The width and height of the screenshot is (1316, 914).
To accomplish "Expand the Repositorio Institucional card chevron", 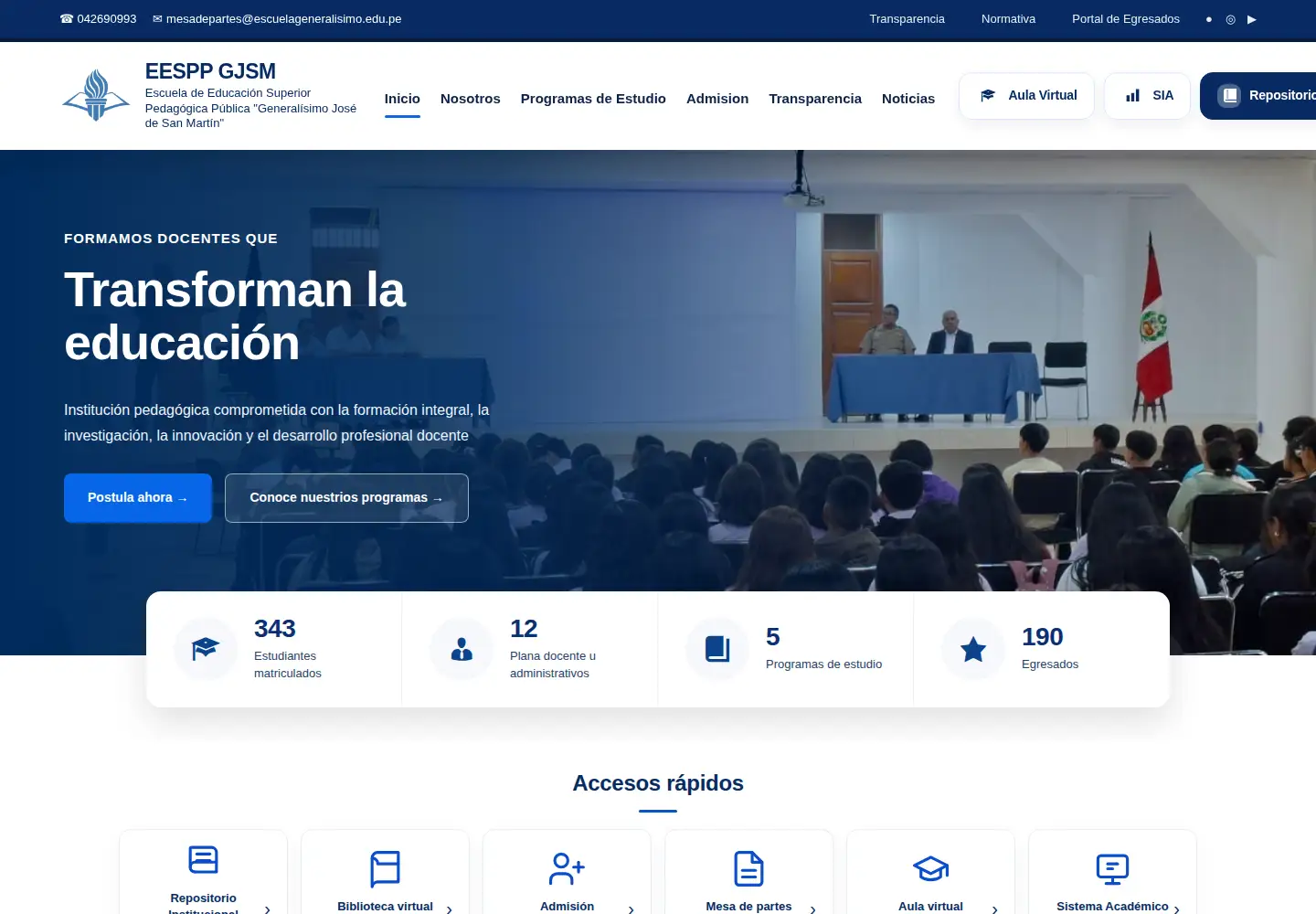I will (x=267, y=909).
